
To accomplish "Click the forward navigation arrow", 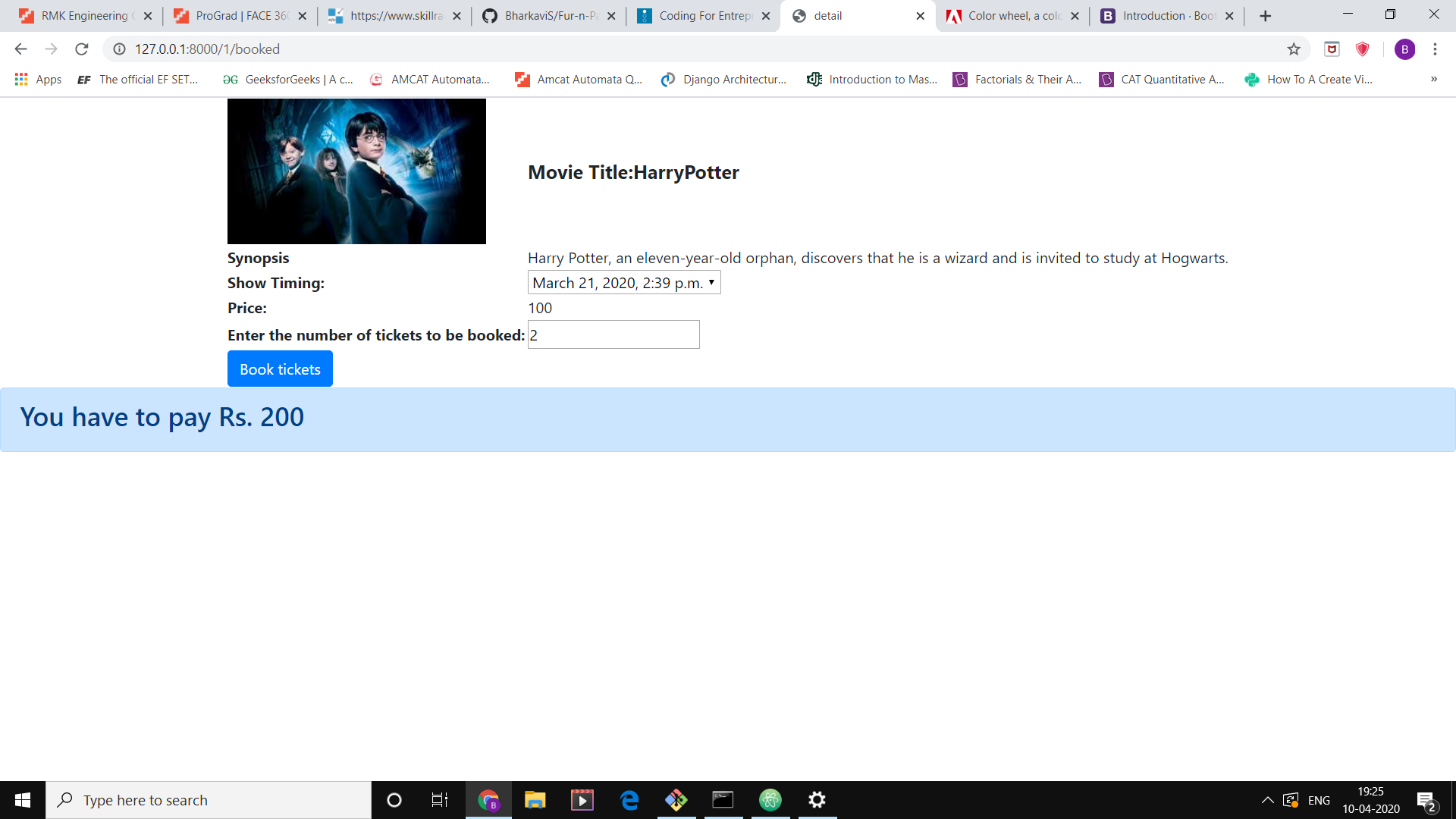I will click(51, 49).
